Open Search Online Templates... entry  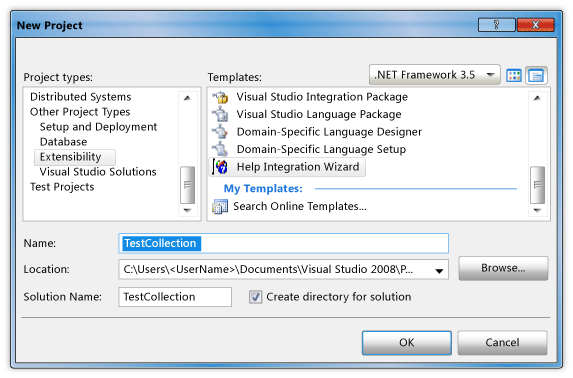300,207
